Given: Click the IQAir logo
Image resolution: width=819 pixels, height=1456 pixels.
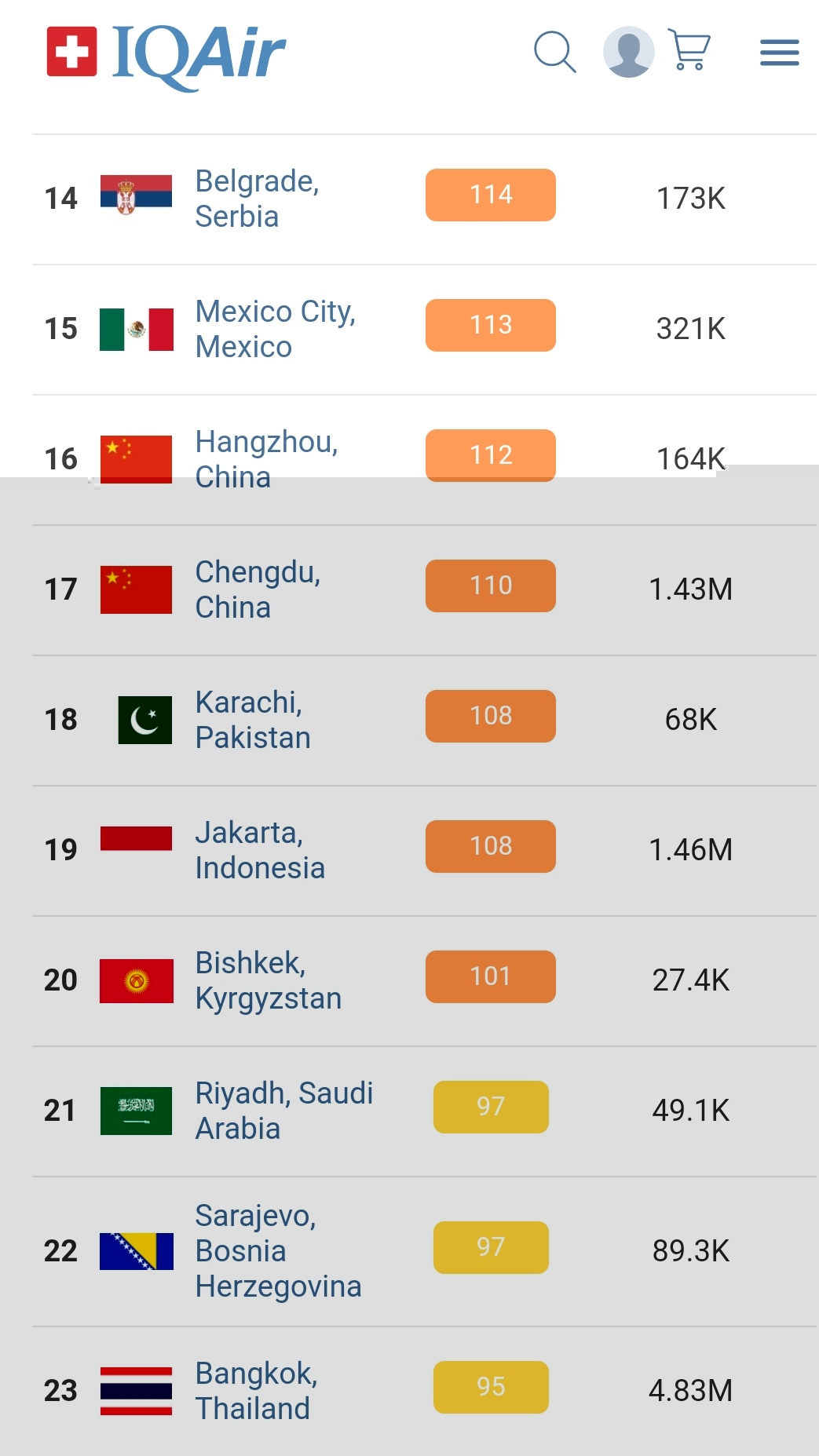Looking at the screenshot, I should coord(166,53).
